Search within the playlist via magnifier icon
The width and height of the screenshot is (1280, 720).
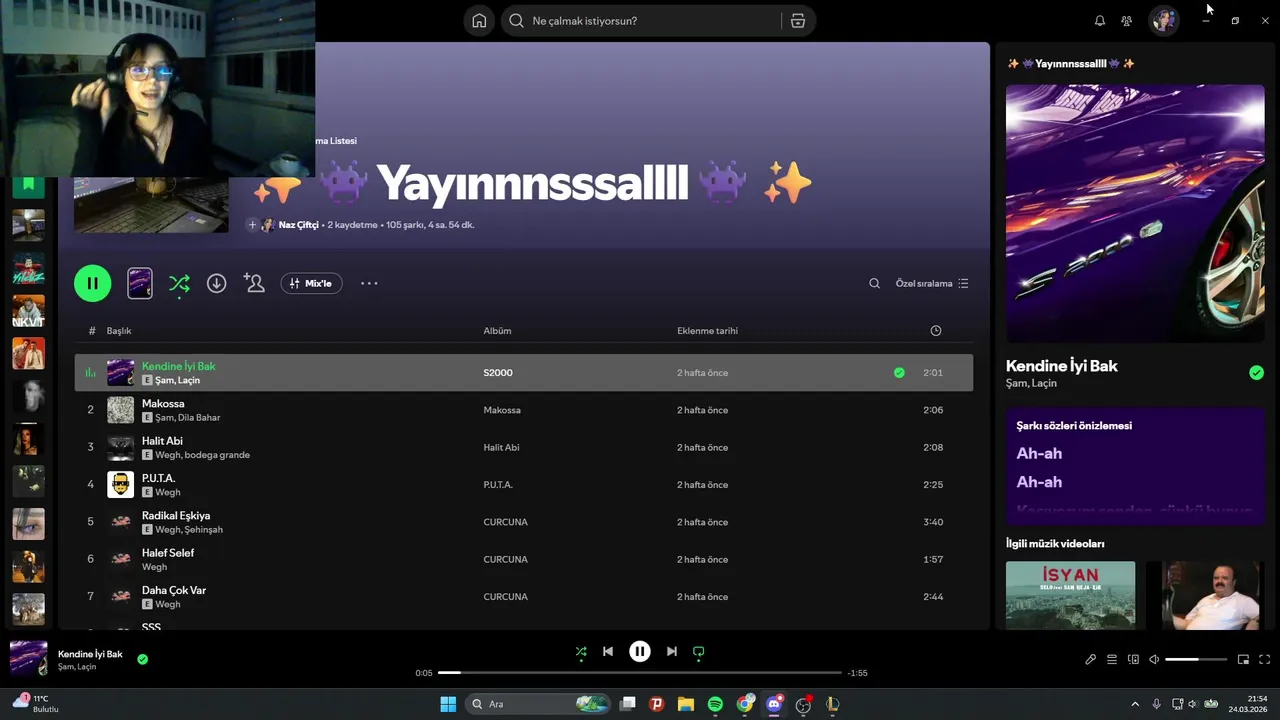[874, 283]
